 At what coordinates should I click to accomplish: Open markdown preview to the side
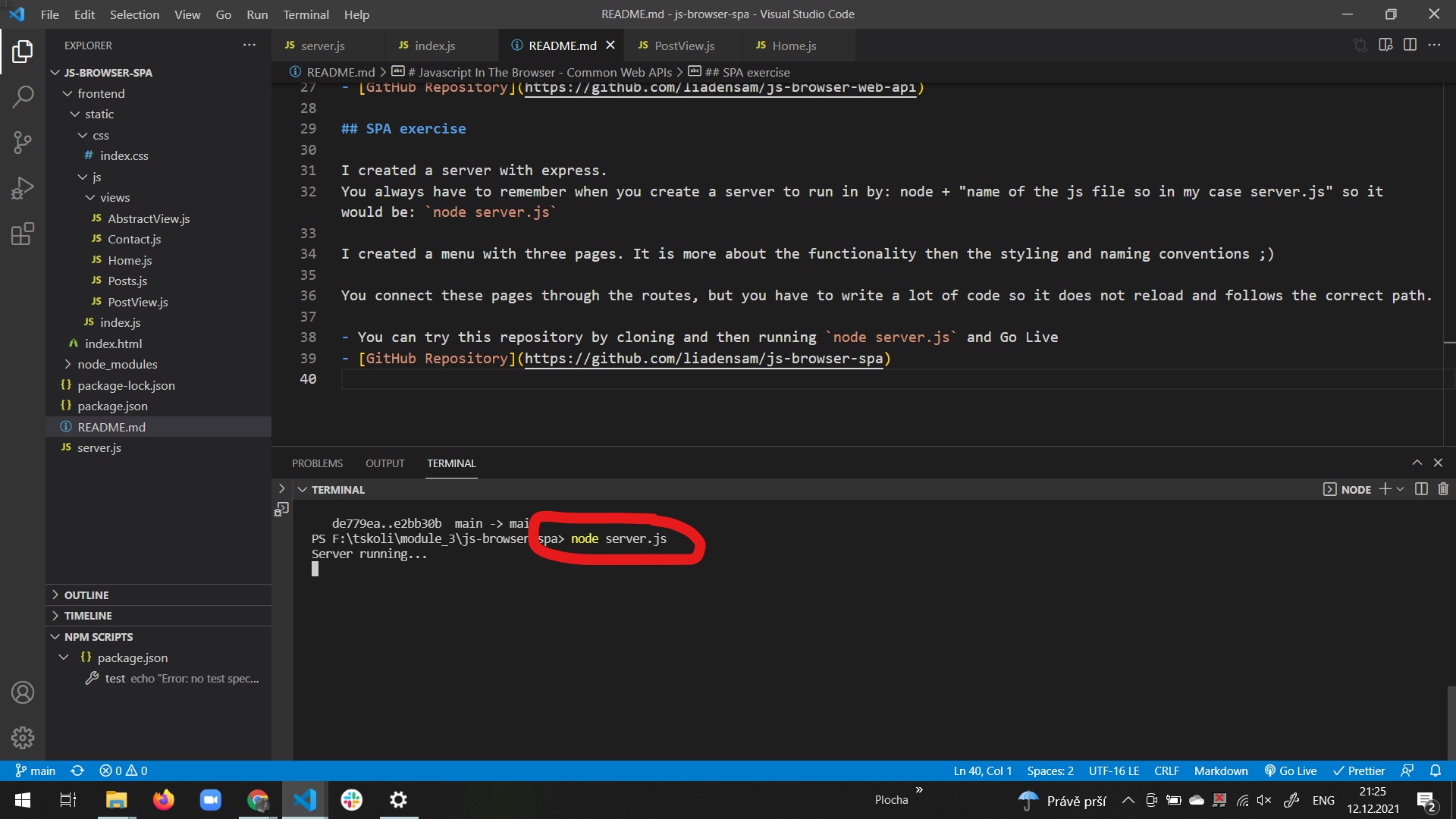1385,45
